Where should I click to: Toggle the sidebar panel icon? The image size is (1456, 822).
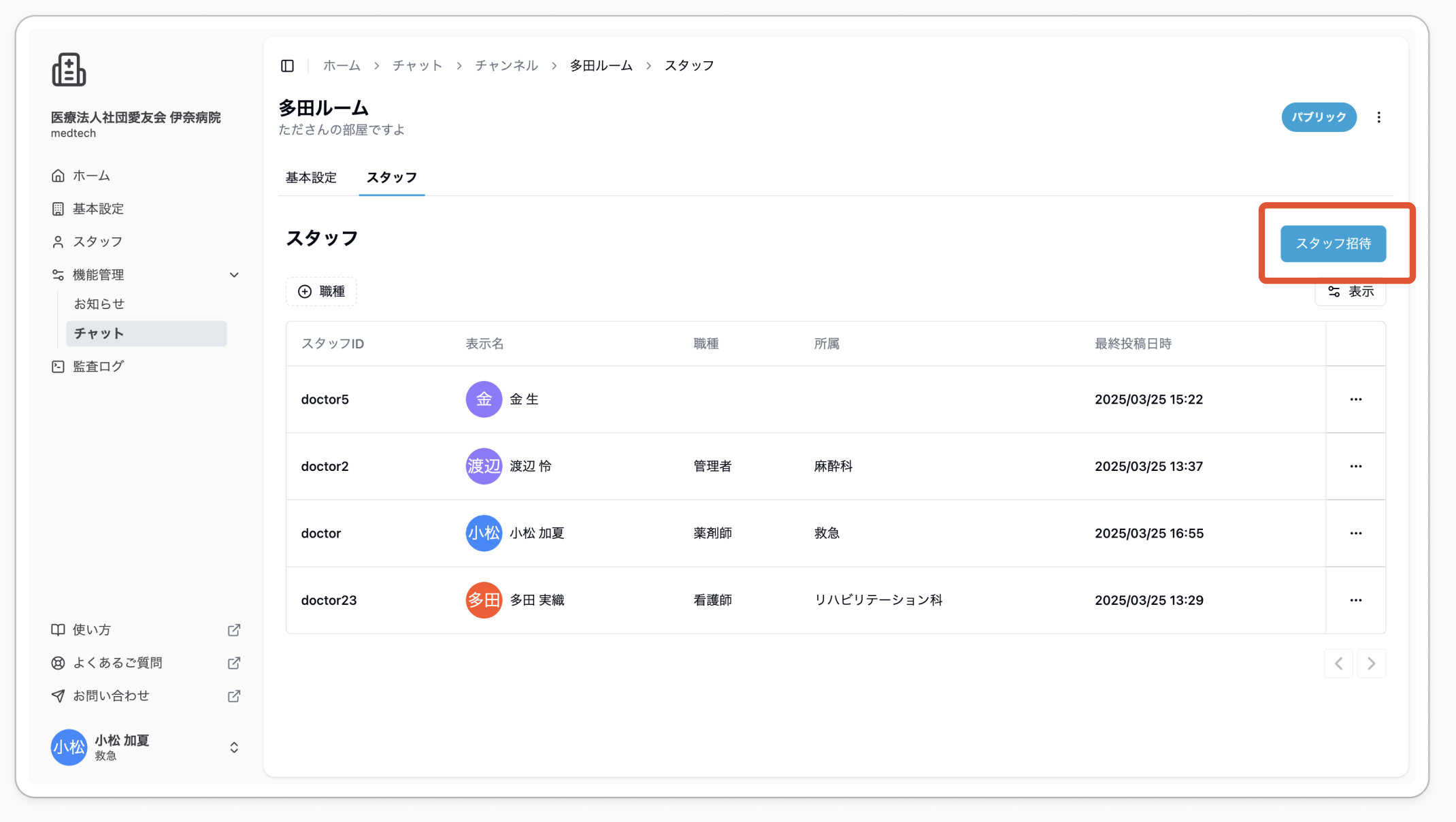click(x=287, y=66)
